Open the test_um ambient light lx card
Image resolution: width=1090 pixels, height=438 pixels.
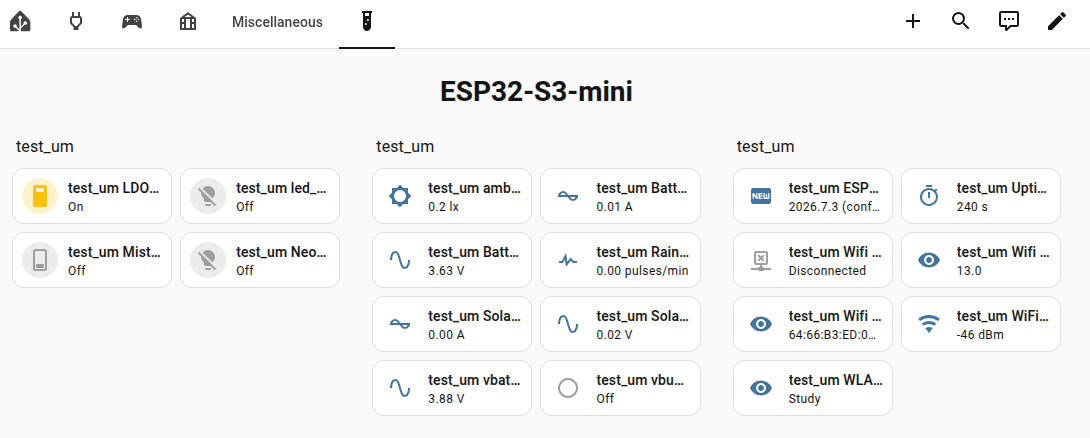(452, 196)
